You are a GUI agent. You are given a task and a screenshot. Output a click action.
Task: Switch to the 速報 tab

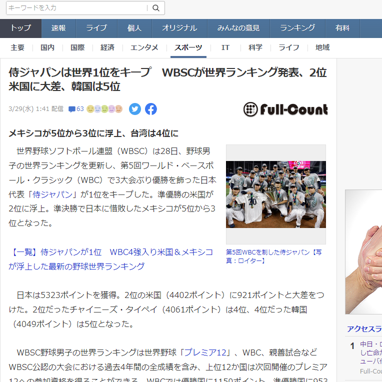pos(59,28)
